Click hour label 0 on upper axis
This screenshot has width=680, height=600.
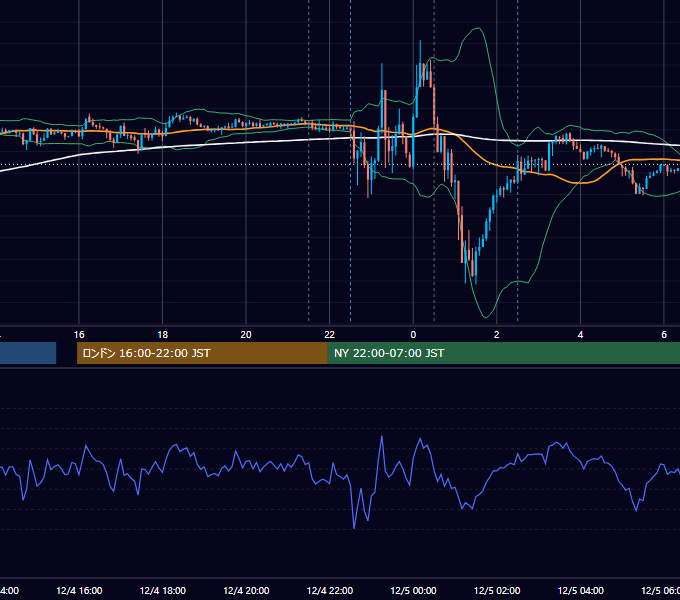click(x=413, y=335)
